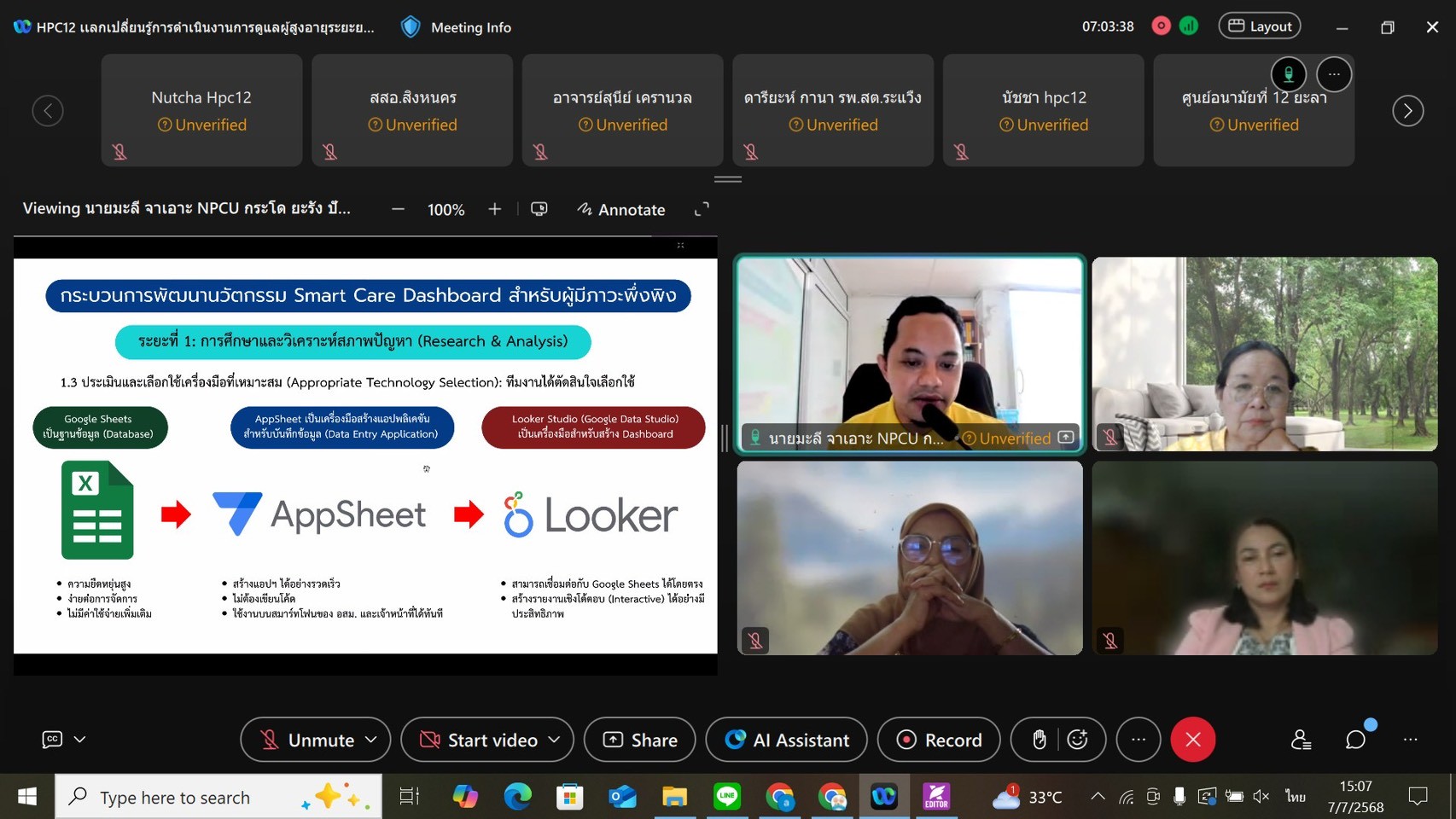This screenshot has width=1456, height=819.
Task: Leave the meeting with red X
Action: click(1193, 740)
